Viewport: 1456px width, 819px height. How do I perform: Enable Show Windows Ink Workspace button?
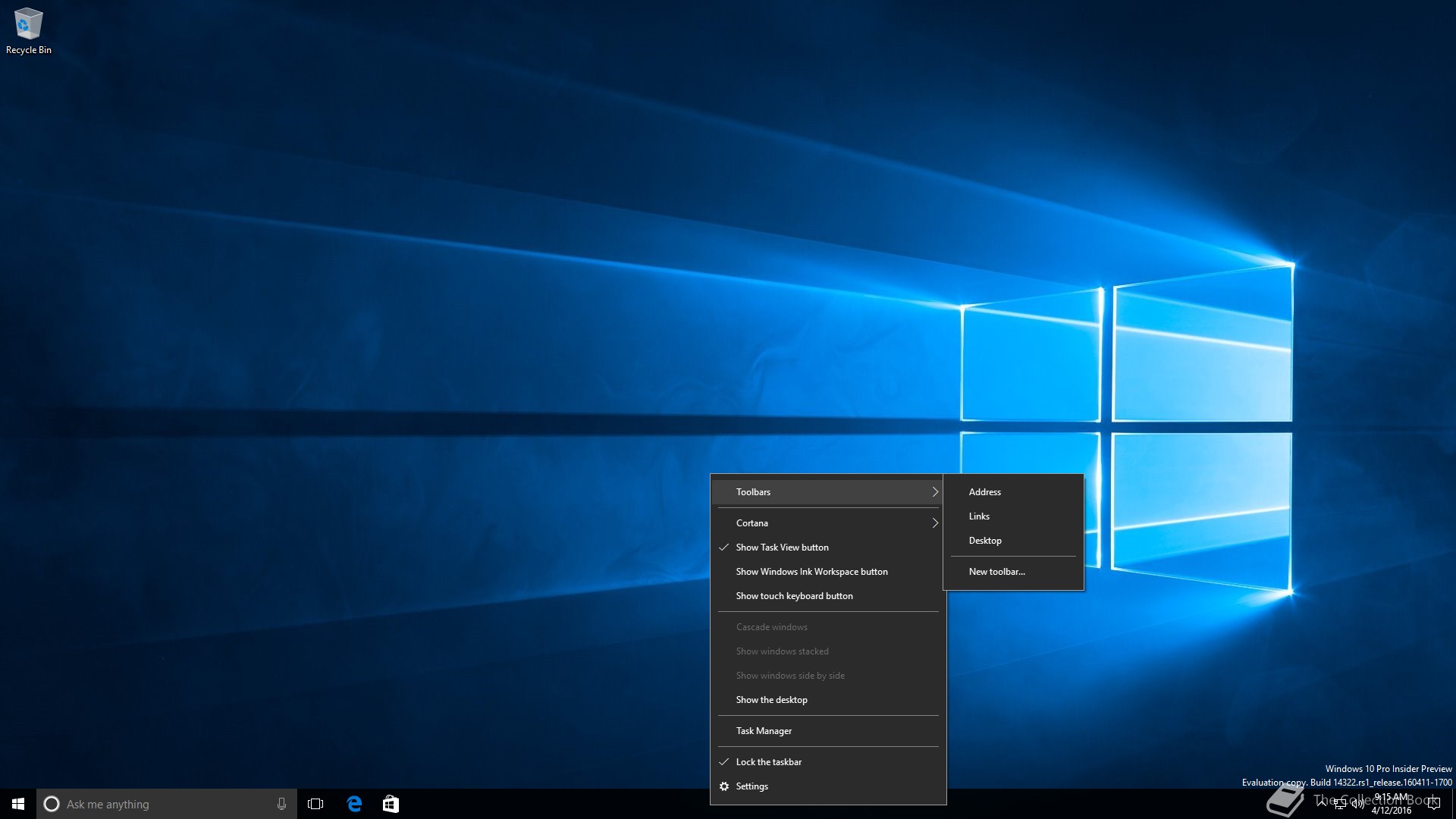coord(828,572)
